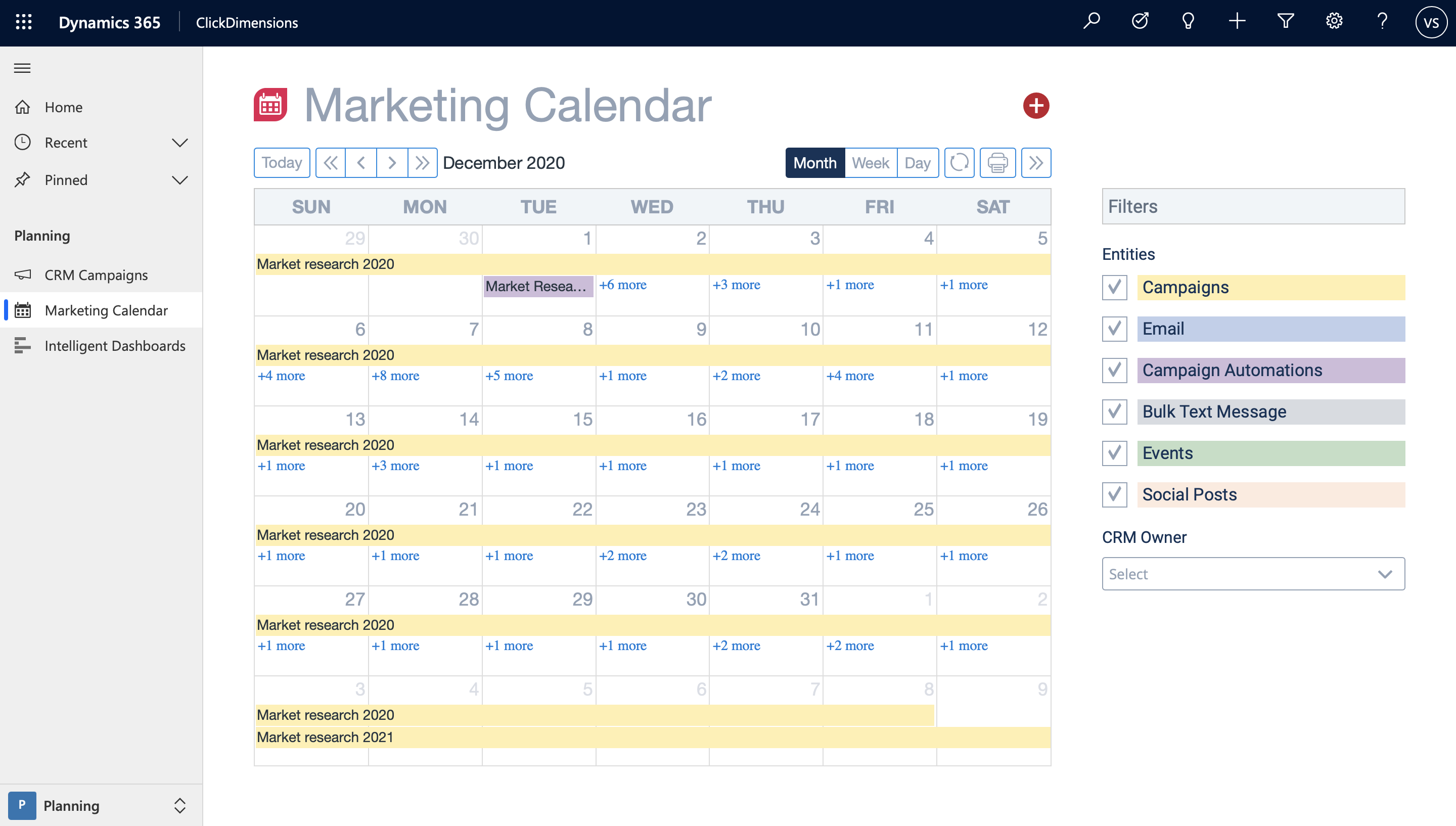
Task: Expand the Pinned section
Action: tap(180, 180)
